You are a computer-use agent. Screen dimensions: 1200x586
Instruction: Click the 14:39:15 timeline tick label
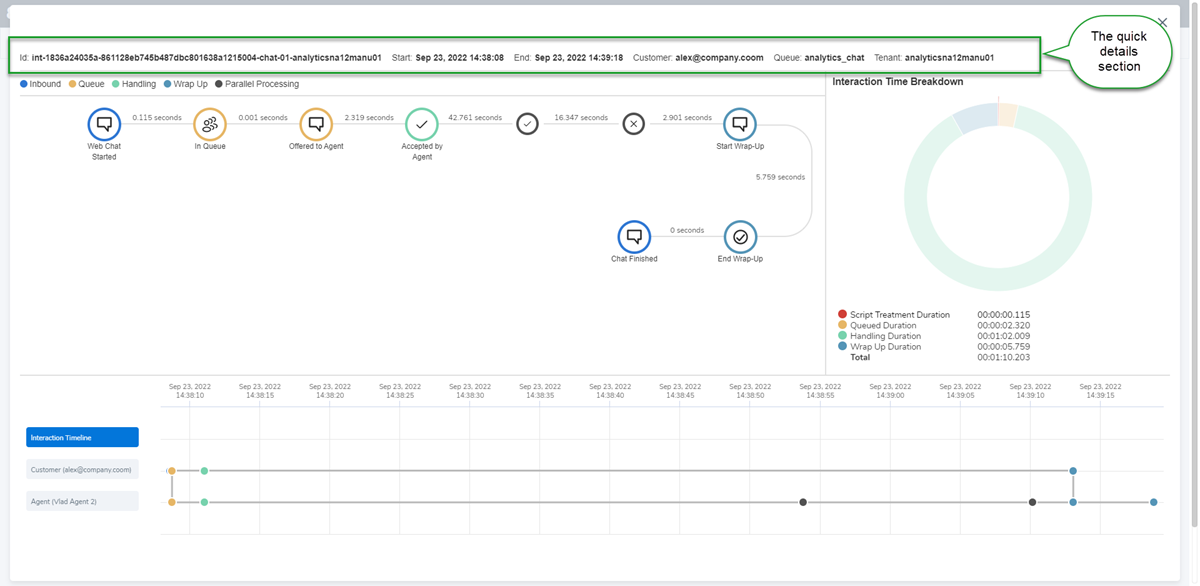pos(1099,391)
